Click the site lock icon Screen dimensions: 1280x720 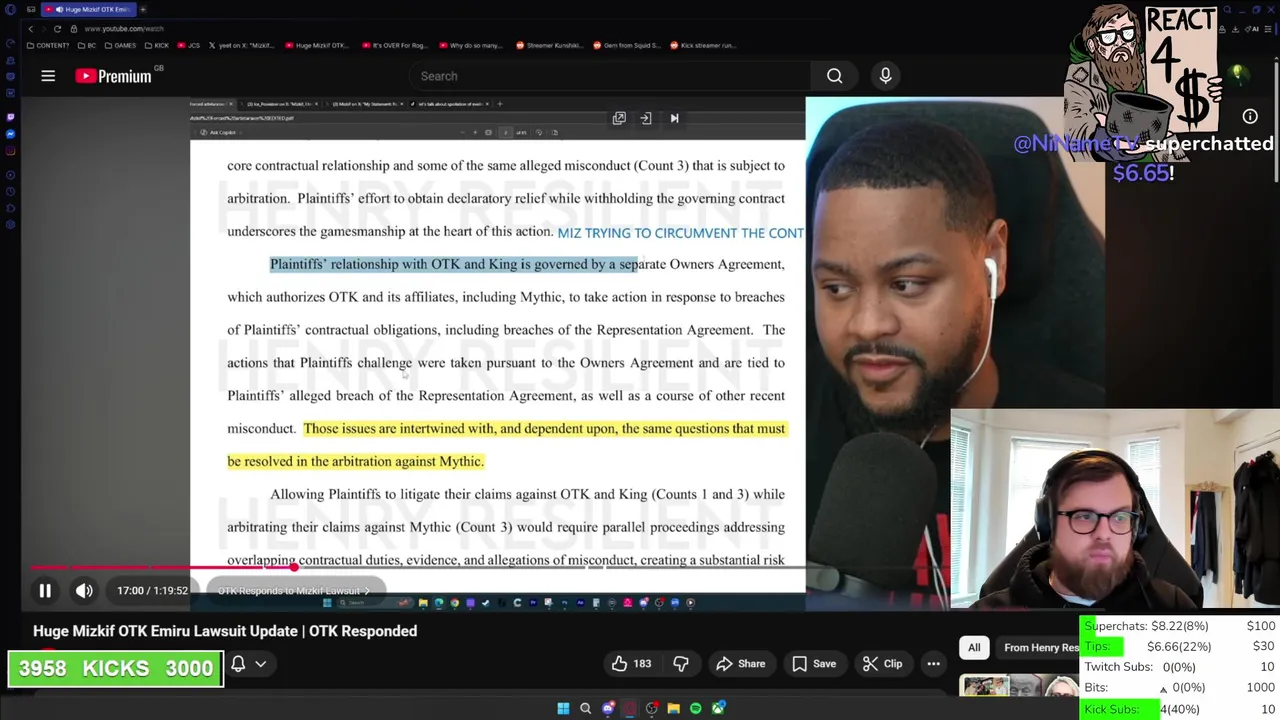[73, 28]
